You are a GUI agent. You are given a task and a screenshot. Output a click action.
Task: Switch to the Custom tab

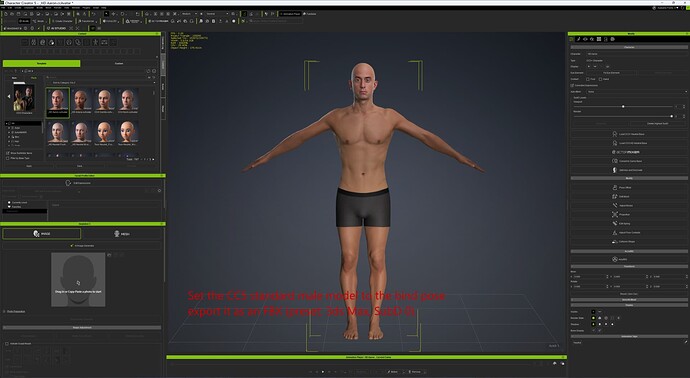click(x=119, y=63)
